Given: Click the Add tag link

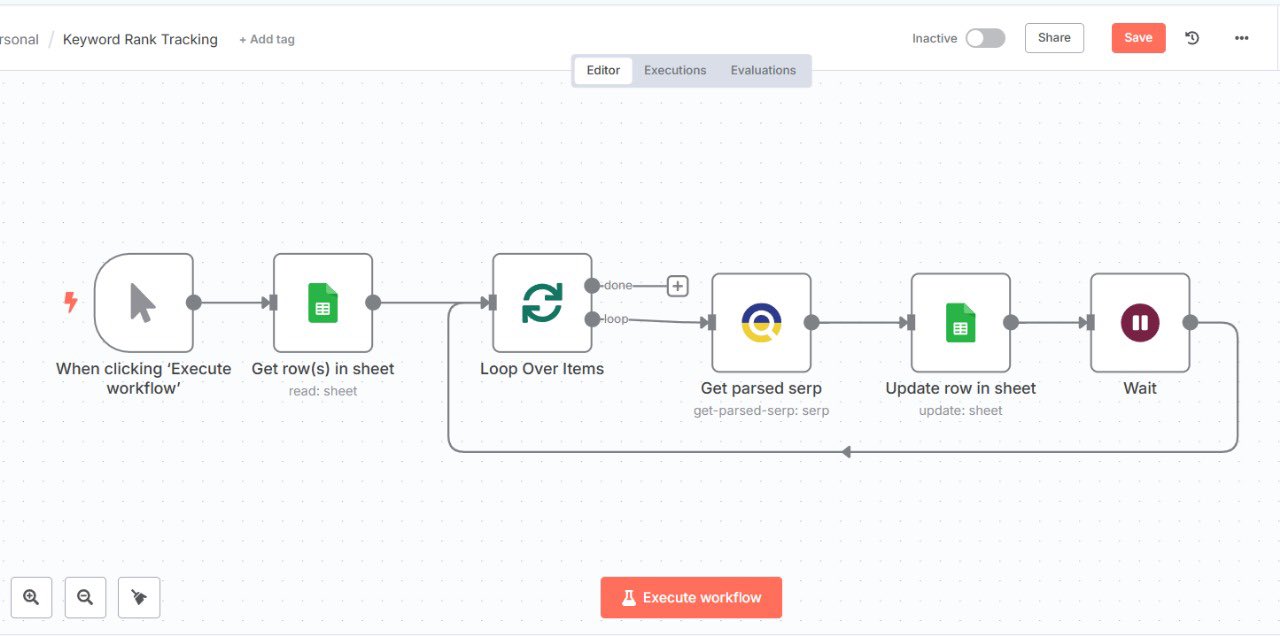Looking at the screenshot, I should tap(267, 40).
